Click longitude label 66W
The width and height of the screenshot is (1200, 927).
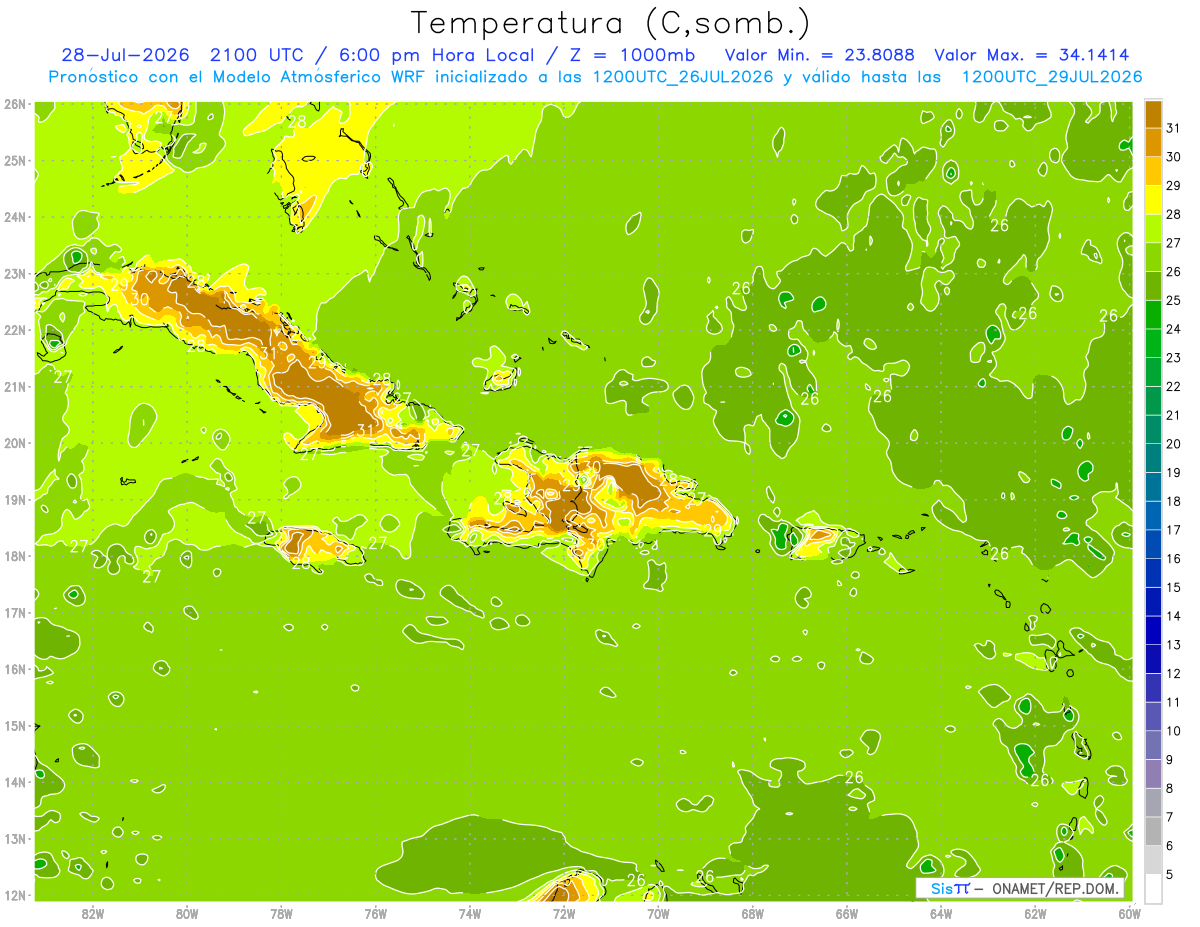tap(847, 913)
